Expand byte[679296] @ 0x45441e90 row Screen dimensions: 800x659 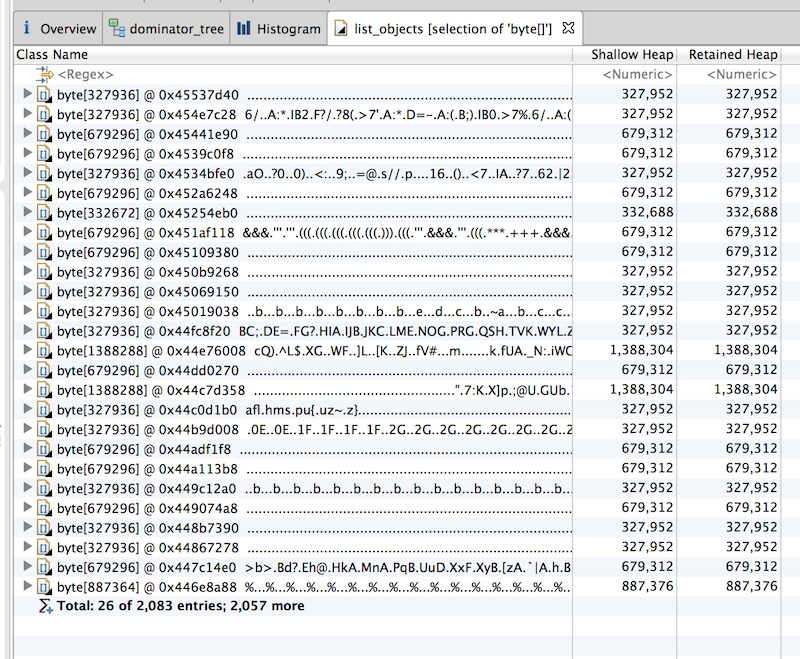(x=28, y=133)
